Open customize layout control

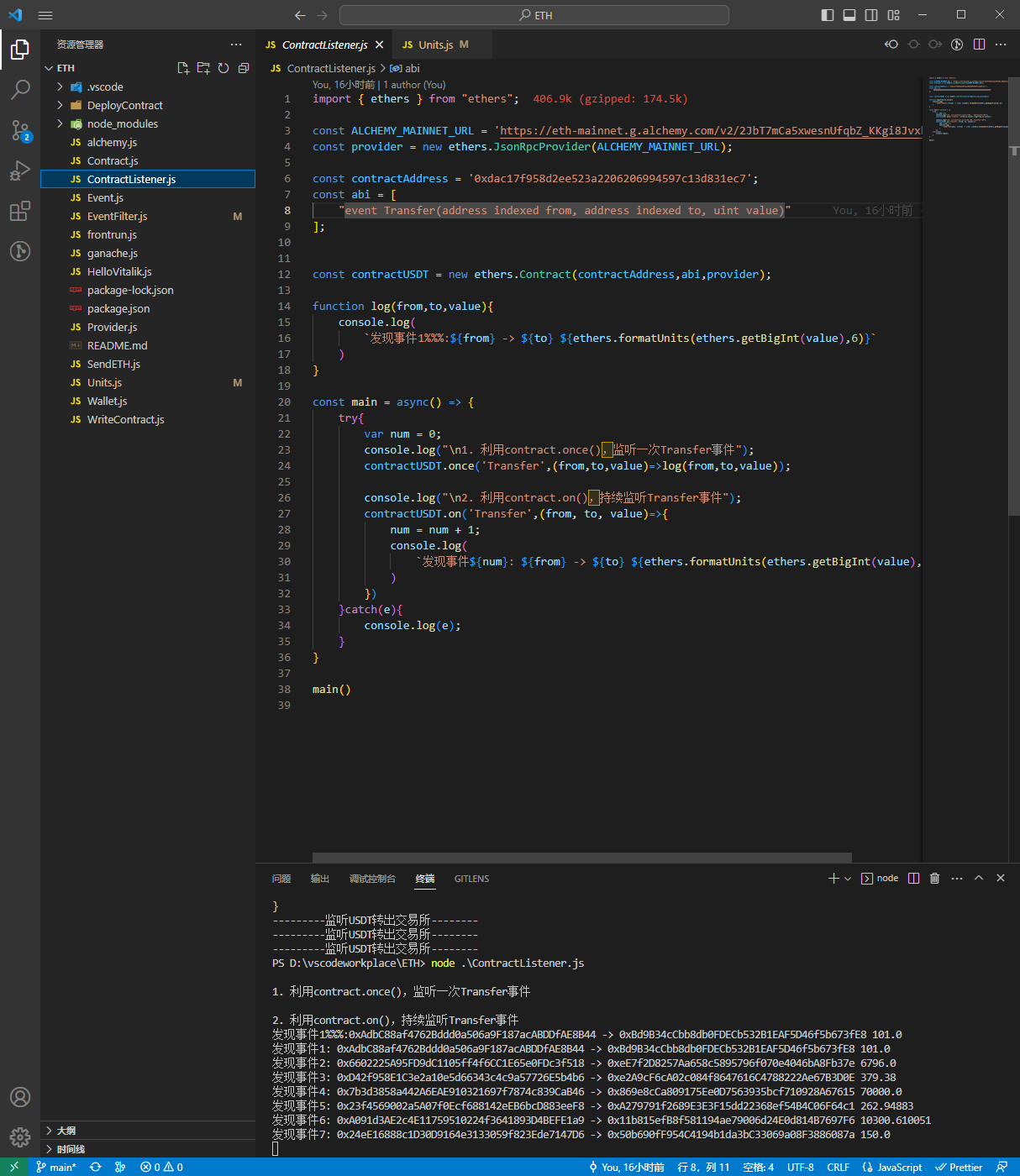893,15
